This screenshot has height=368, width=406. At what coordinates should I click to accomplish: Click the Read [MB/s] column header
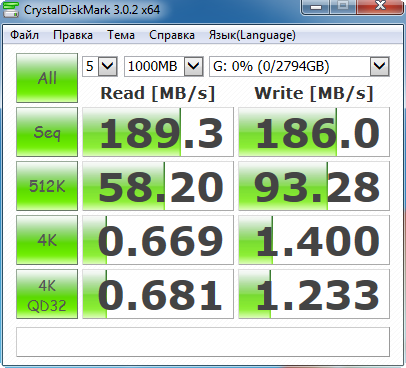coord(158,93)
